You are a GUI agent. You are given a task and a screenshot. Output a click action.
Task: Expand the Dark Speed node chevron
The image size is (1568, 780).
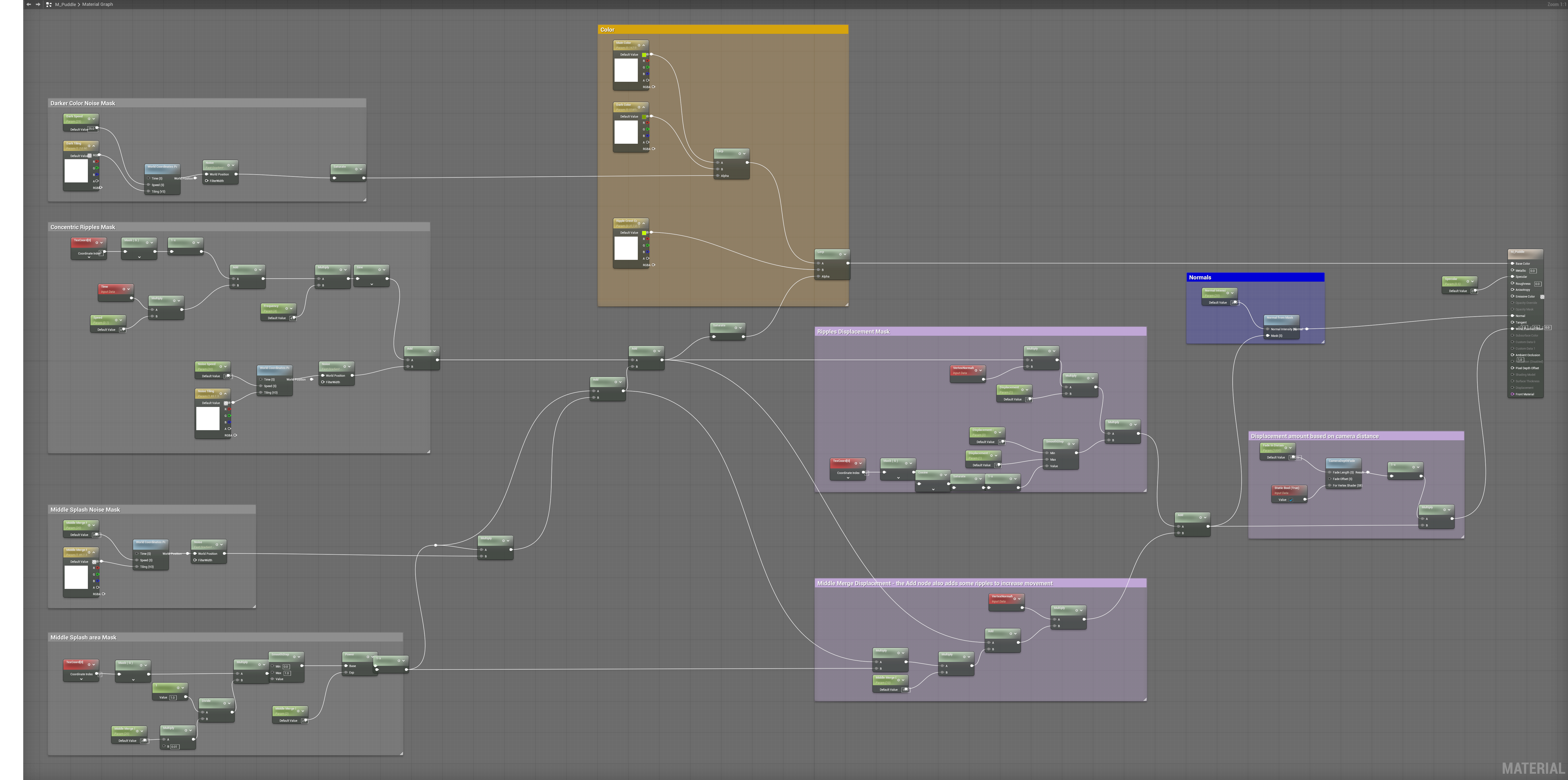[93, 119]
